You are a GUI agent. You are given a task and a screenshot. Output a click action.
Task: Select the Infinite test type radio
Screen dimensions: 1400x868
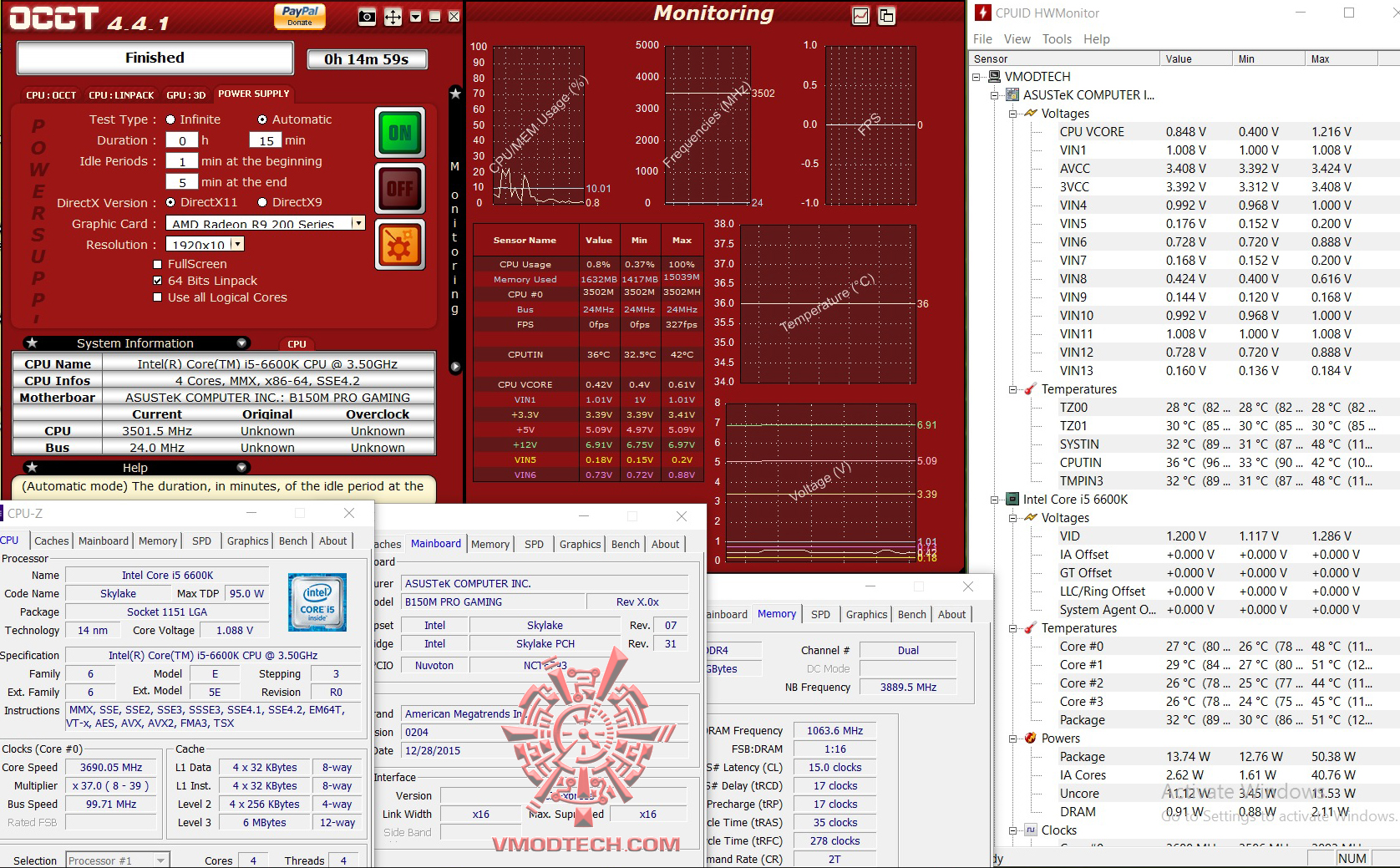[170, 119]
